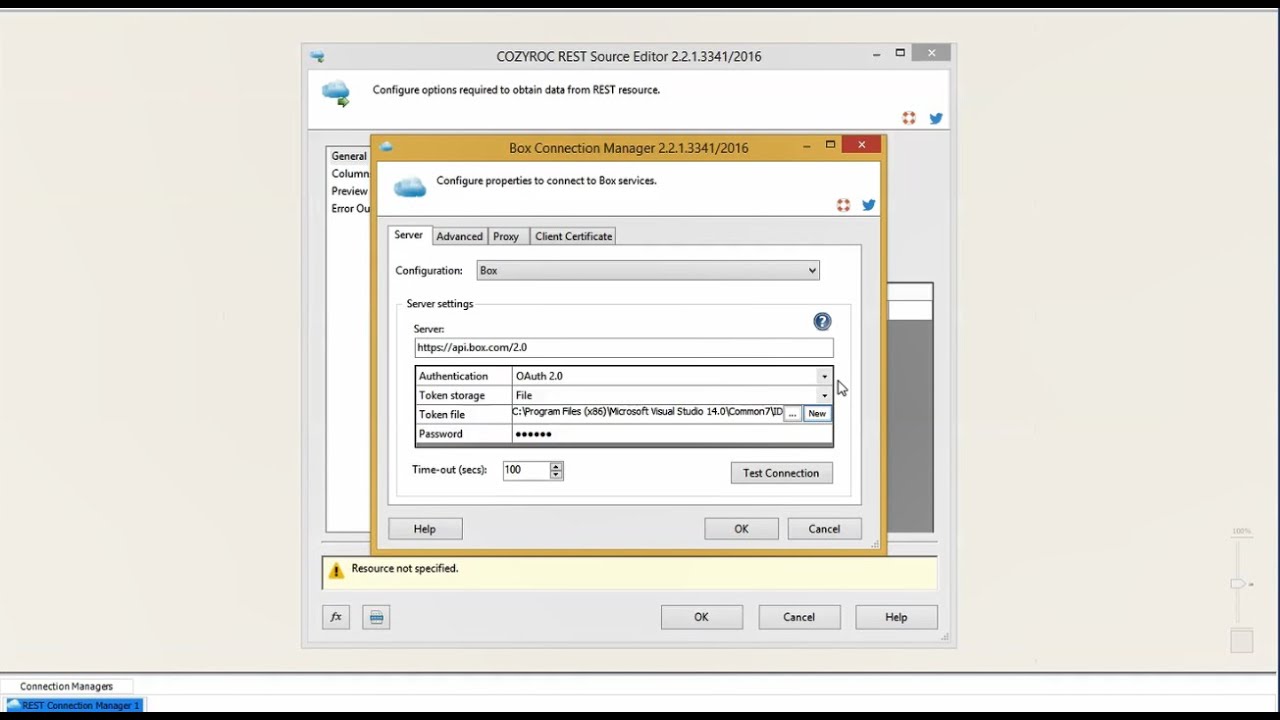Increase the Time-out value with up arrow
The image size is (1280, 720).
[556, 466]
